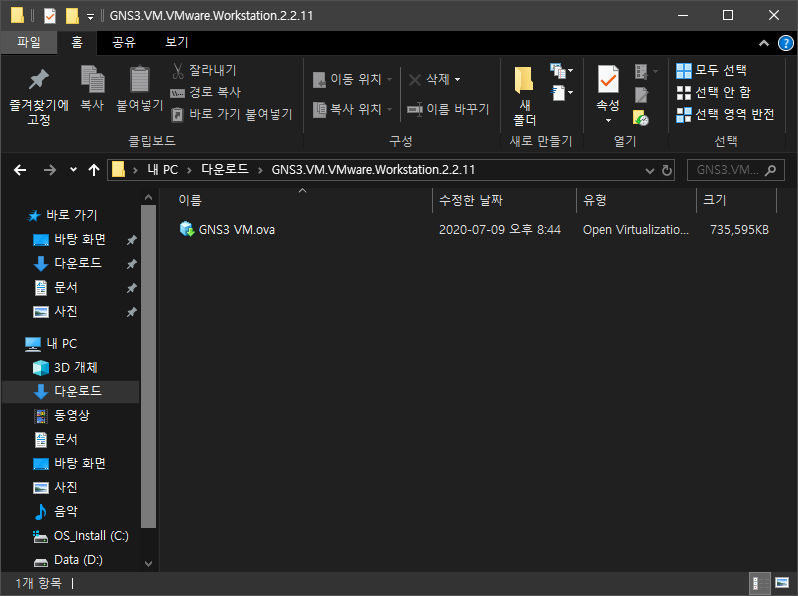Click the new folder icon in title bar
The height and width of the screenshot is (596, 798).
coord(72,16)
